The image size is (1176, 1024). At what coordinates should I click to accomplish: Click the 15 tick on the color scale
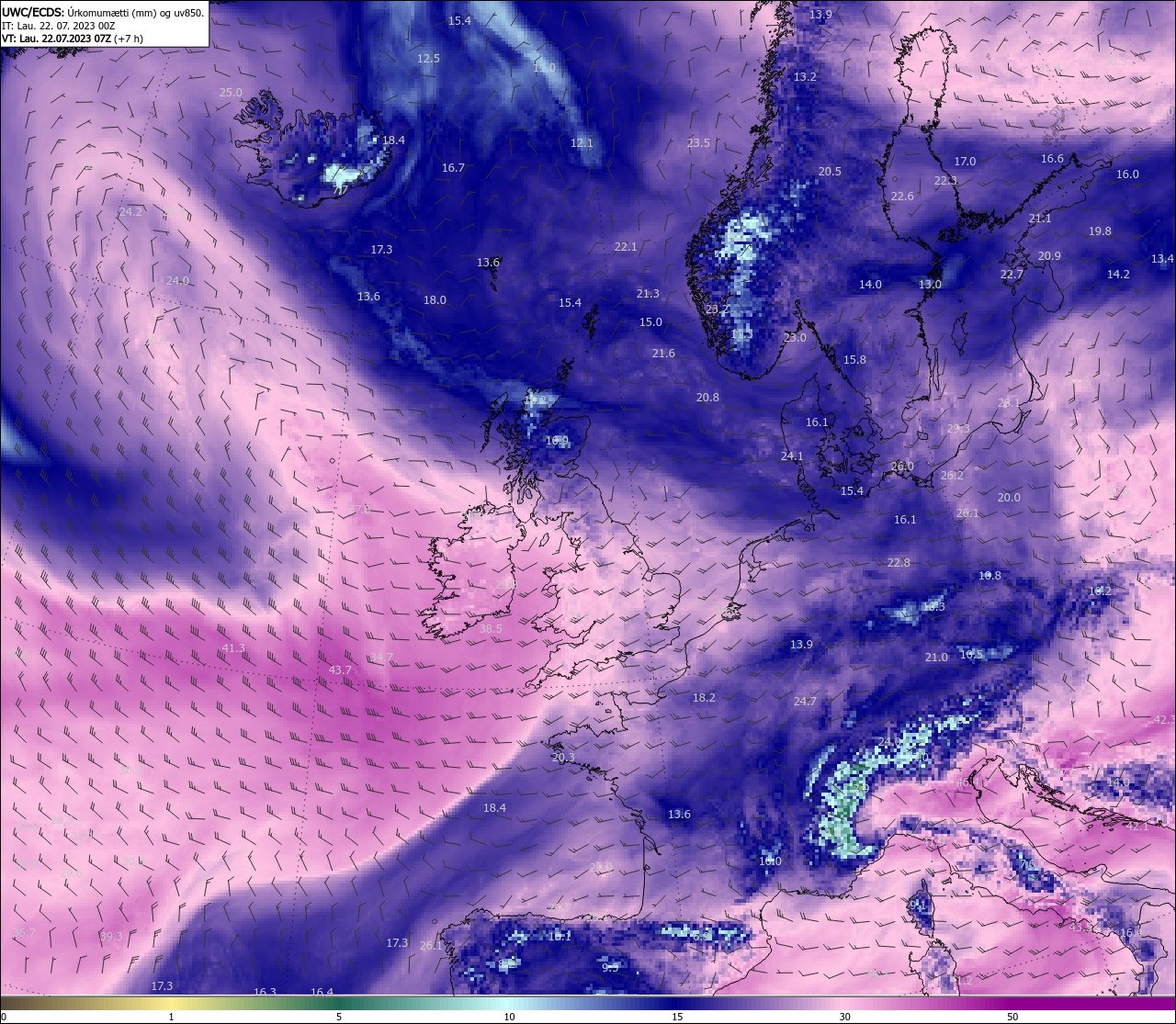pyautogui.click(x=677, y=1017)
